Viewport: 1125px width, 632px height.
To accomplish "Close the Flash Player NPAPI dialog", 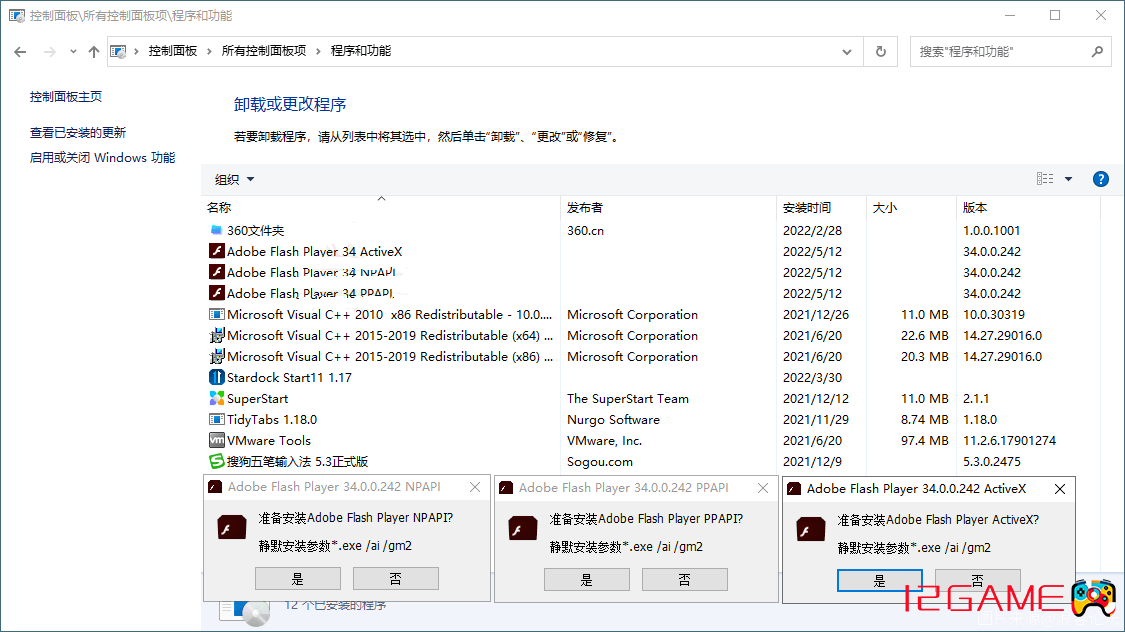I will tap(475, 487).
